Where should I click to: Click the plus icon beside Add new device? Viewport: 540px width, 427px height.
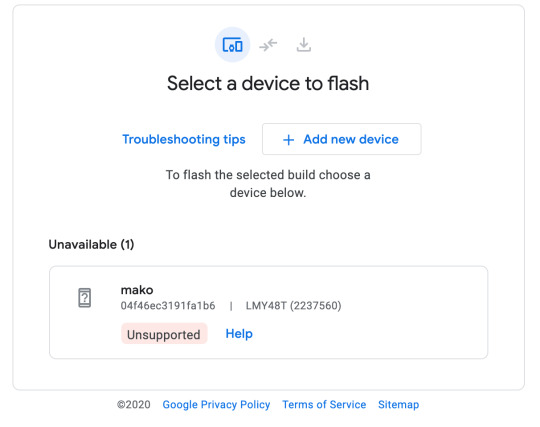[288, 140]
